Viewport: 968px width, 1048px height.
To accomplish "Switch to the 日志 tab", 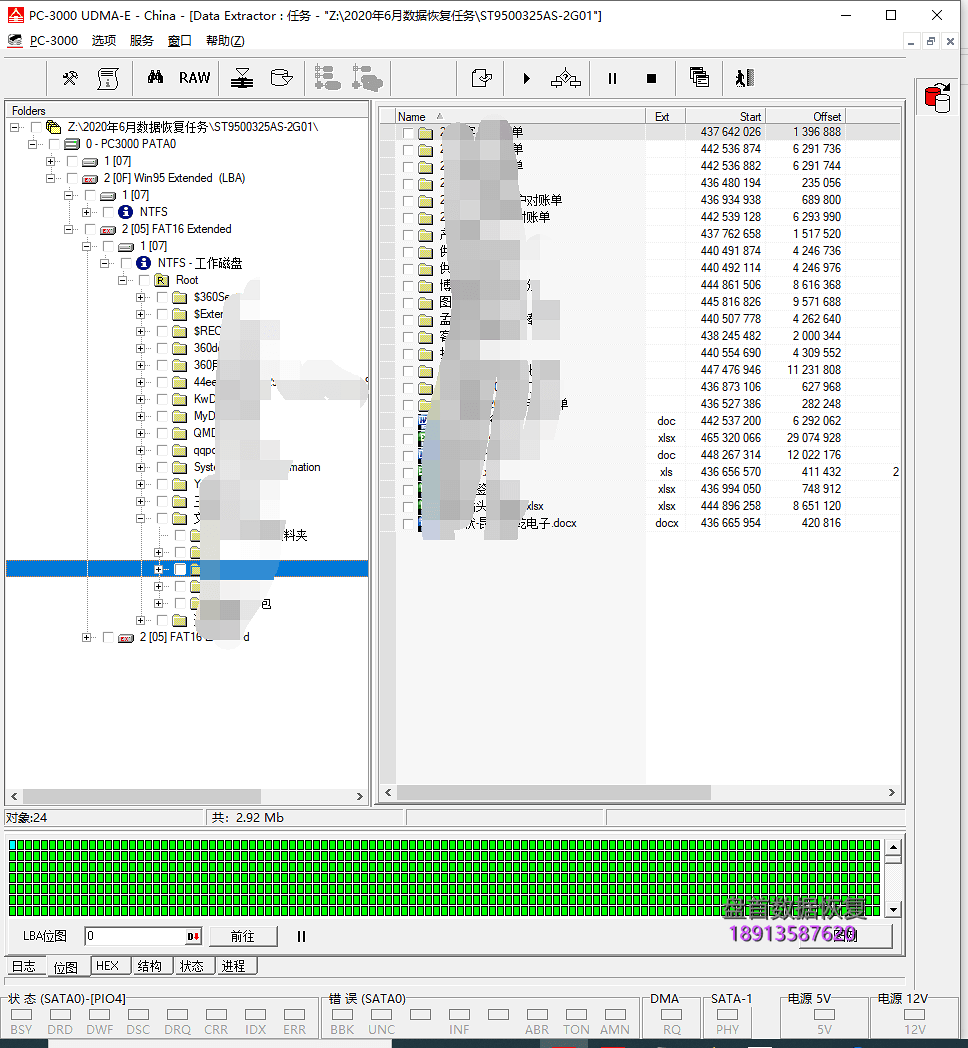I will tap(24, 966).
